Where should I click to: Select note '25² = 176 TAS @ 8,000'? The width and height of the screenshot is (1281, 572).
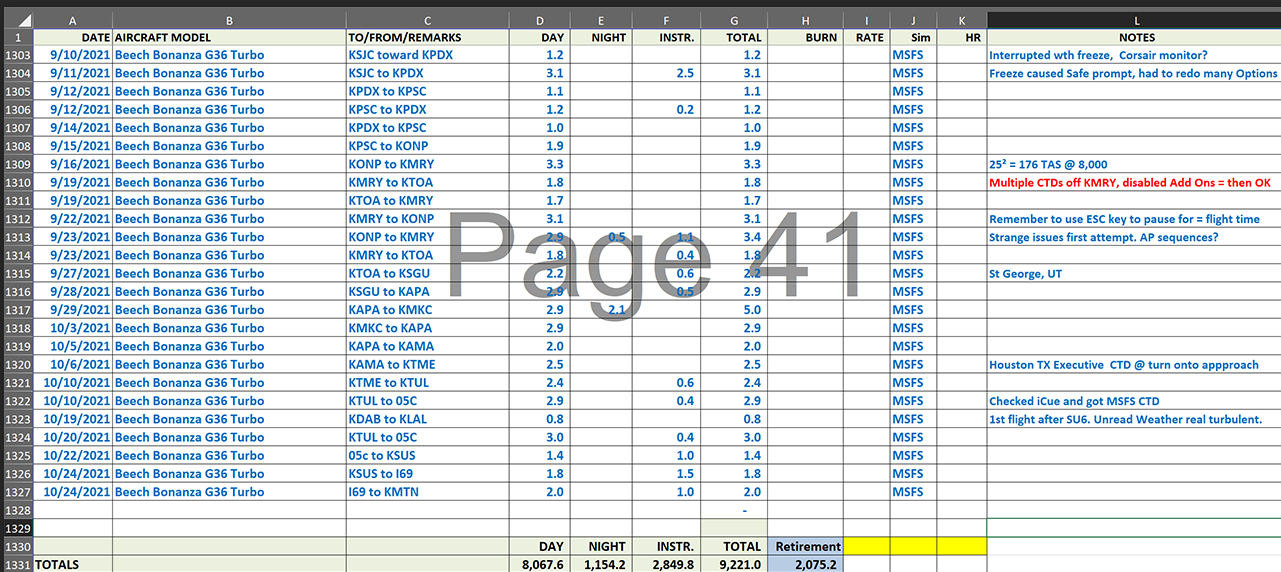point(1134,164)
